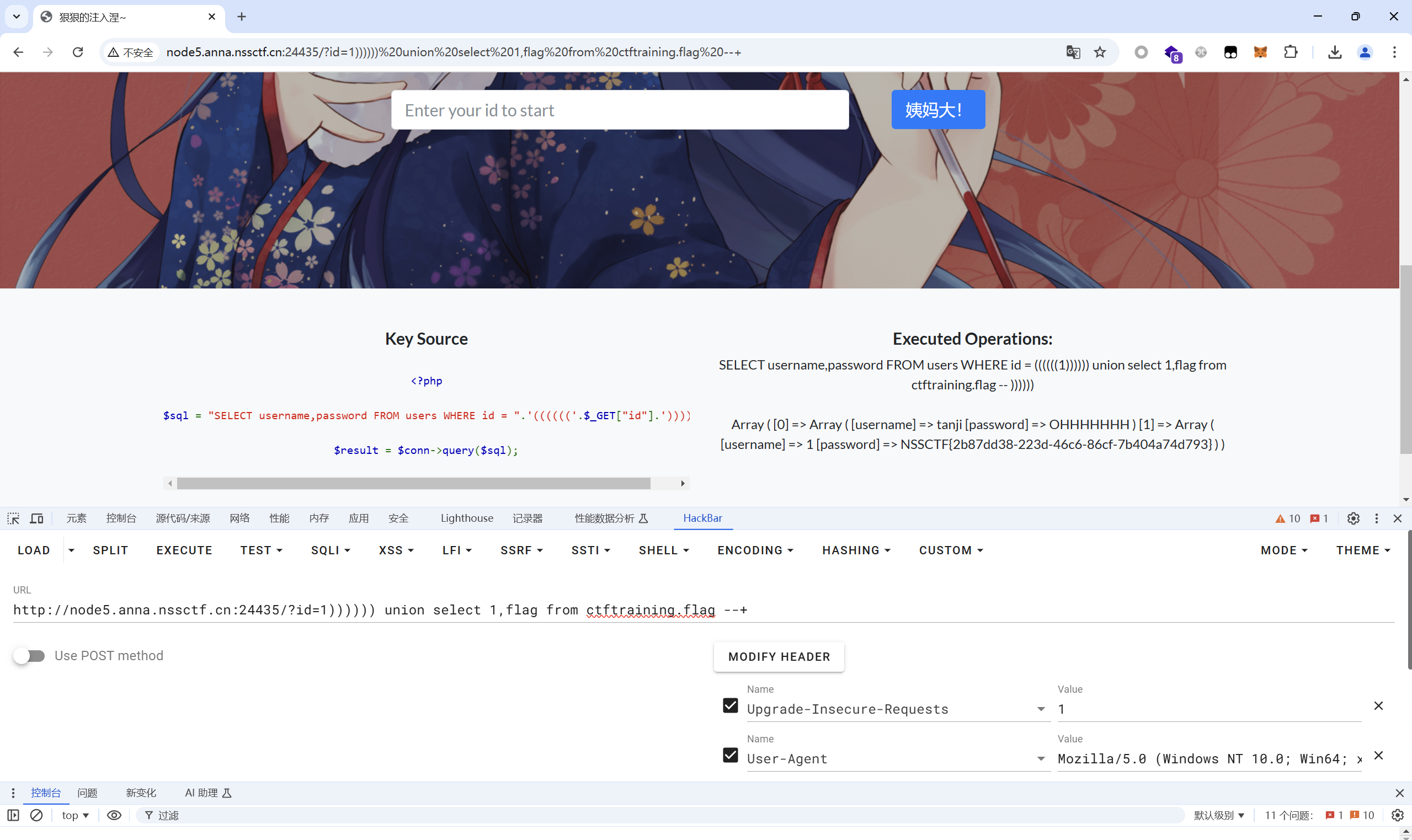
Task: Open the XSS dropdown menu
Action: [396, 550]
